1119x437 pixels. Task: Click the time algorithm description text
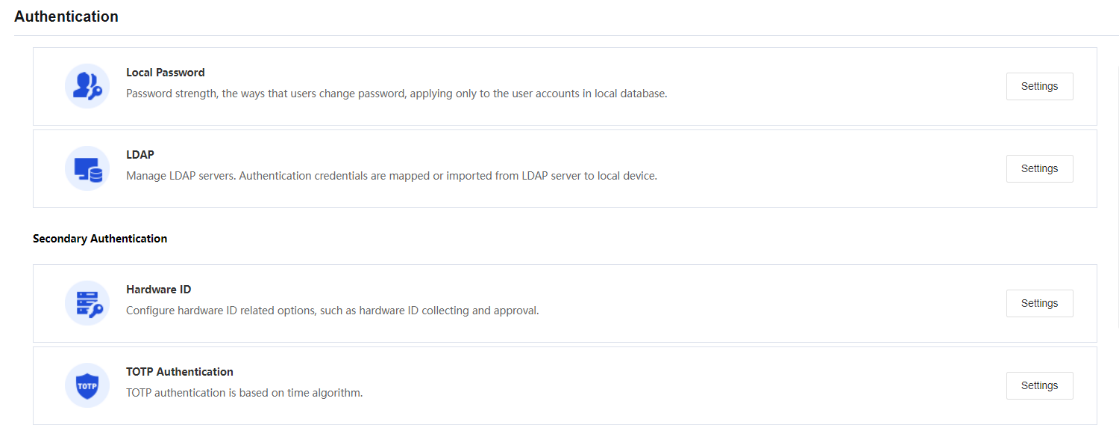tap(244, 392)
